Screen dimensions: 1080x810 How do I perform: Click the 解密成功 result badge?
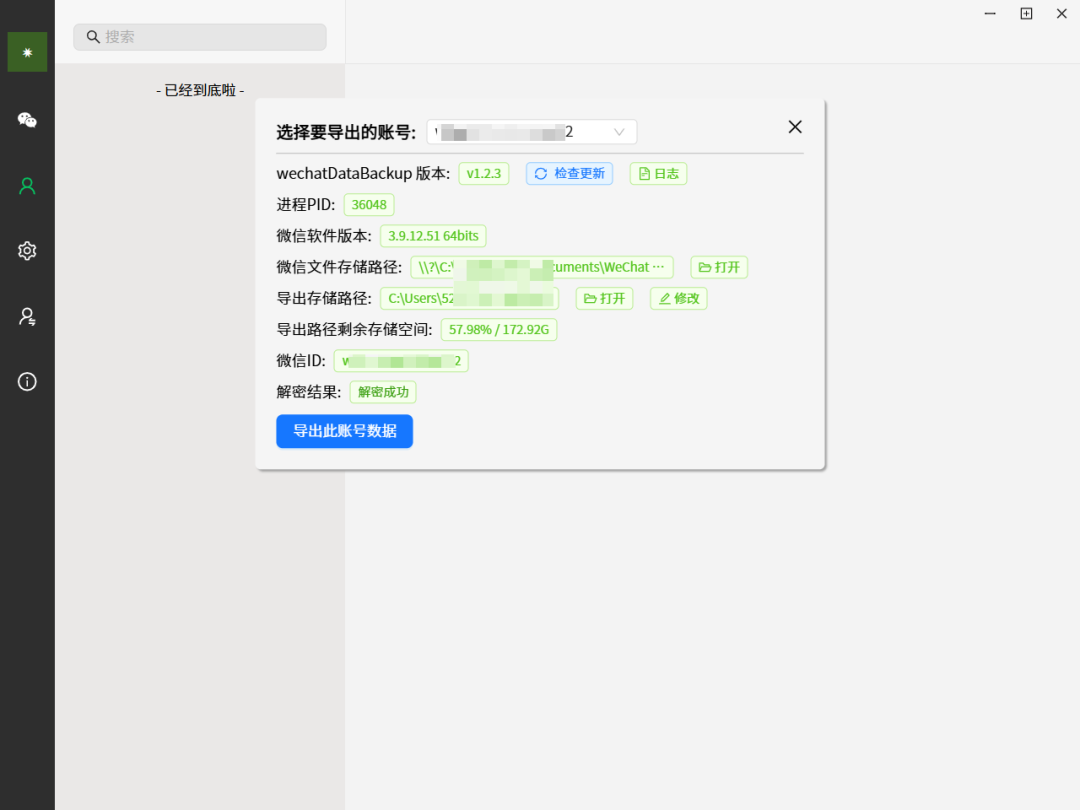click(382, 392)
